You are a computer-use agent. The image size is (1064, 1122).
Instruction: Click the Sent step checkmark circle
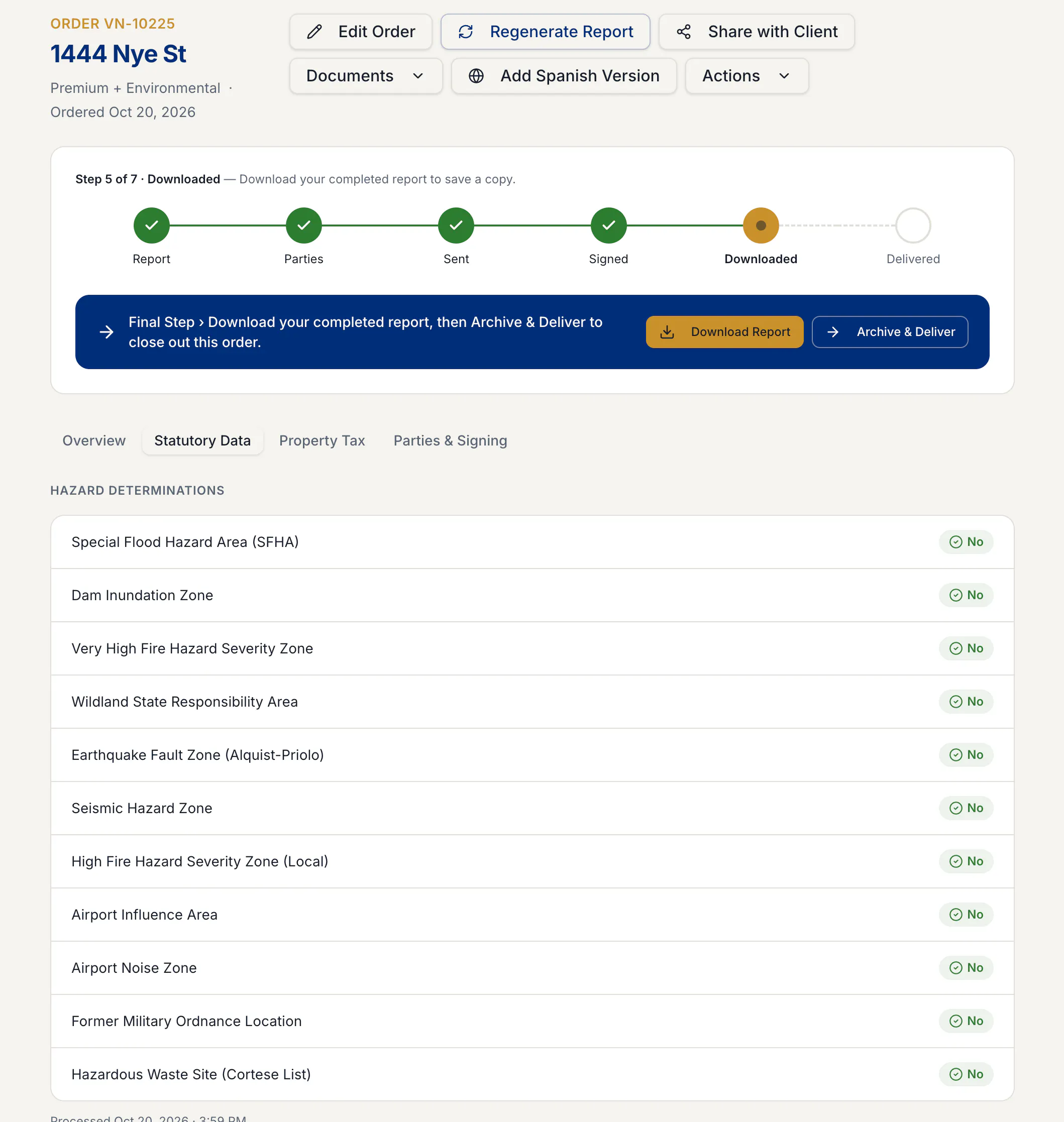[456, 225]
